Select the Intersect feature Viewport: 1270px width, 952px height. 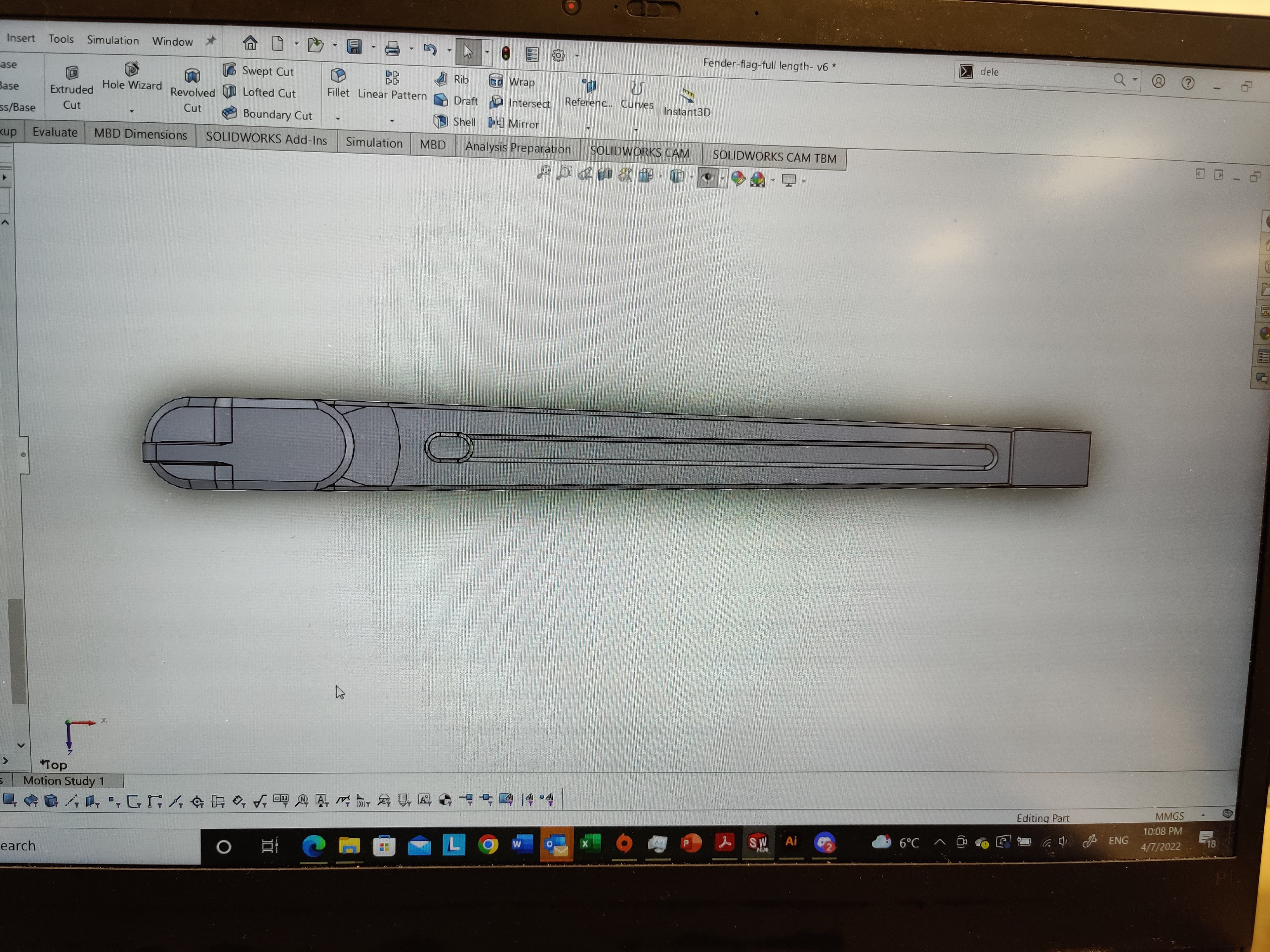click(x=520, y=103)
